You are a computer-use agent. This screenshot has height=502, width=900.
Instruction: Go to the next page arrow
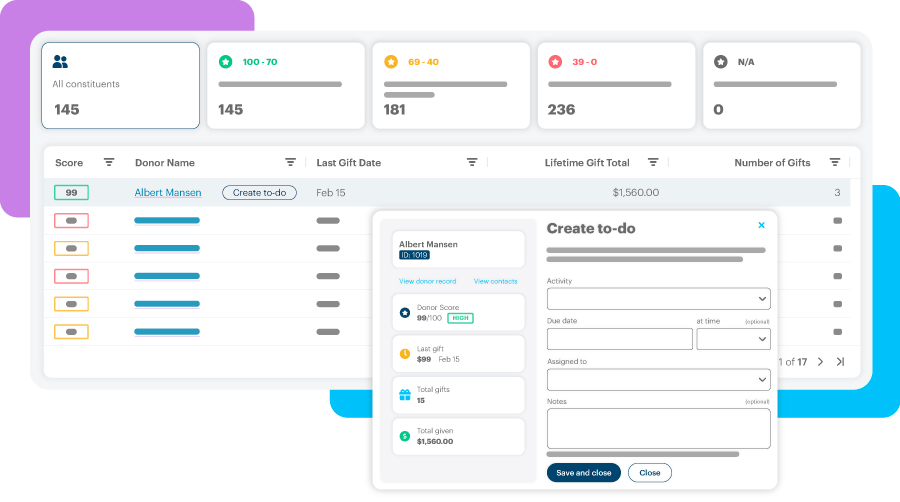click(821, 362)
